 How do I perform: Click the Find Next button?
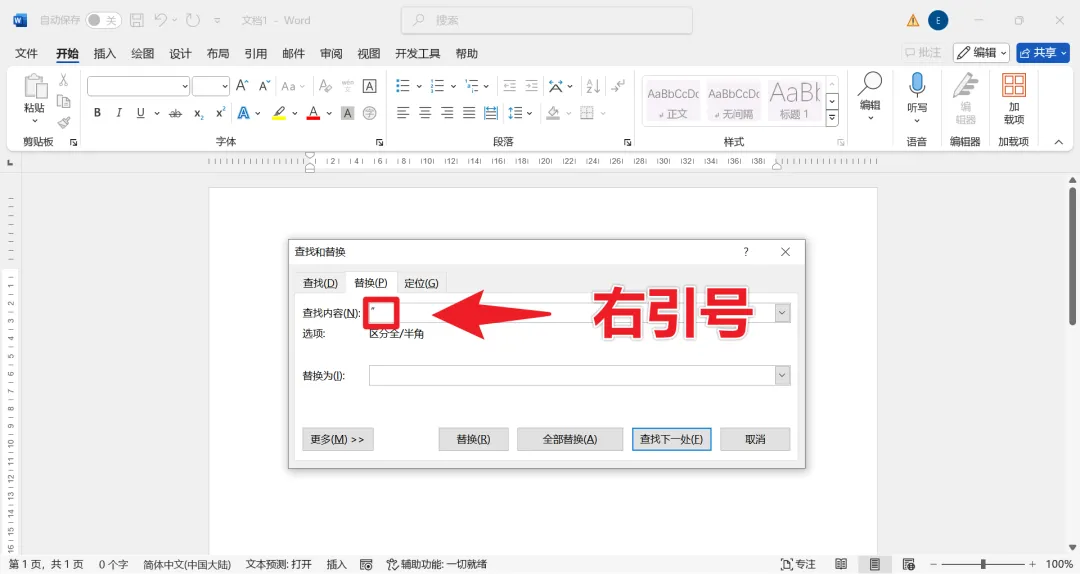tap(672, 439)
